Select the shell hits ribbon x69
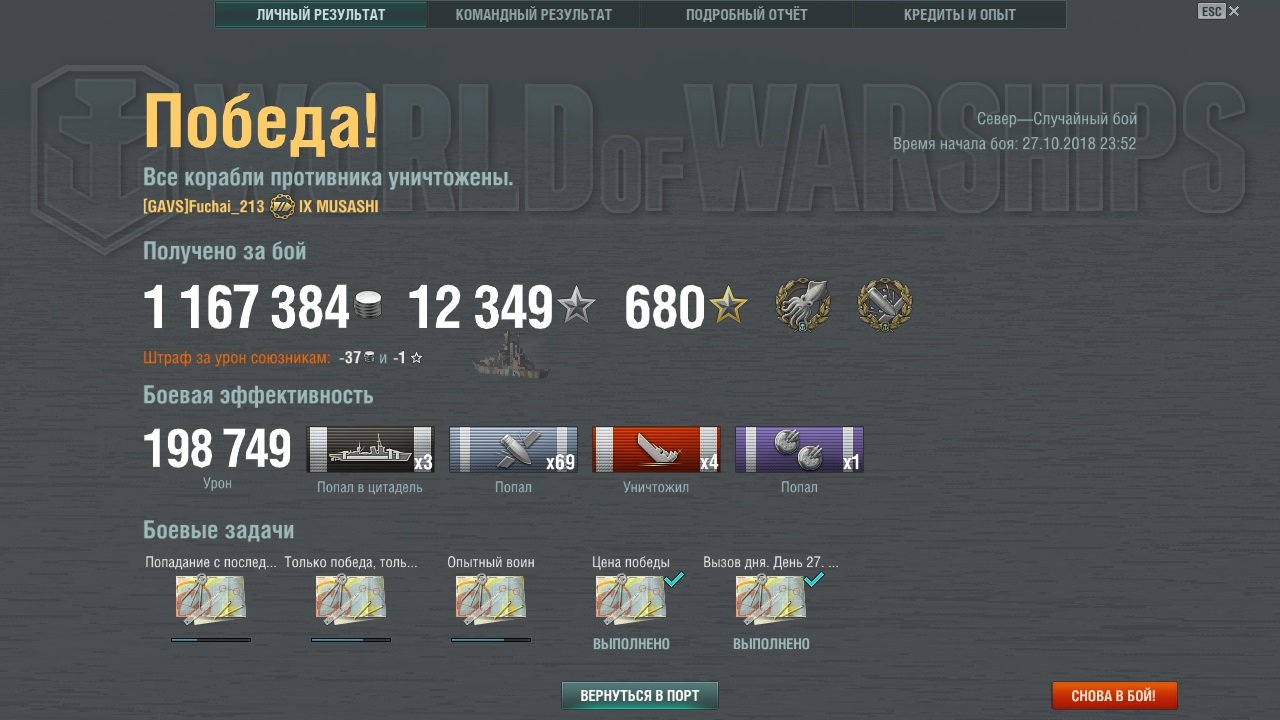1280x720 pixels. click(513, 449)
